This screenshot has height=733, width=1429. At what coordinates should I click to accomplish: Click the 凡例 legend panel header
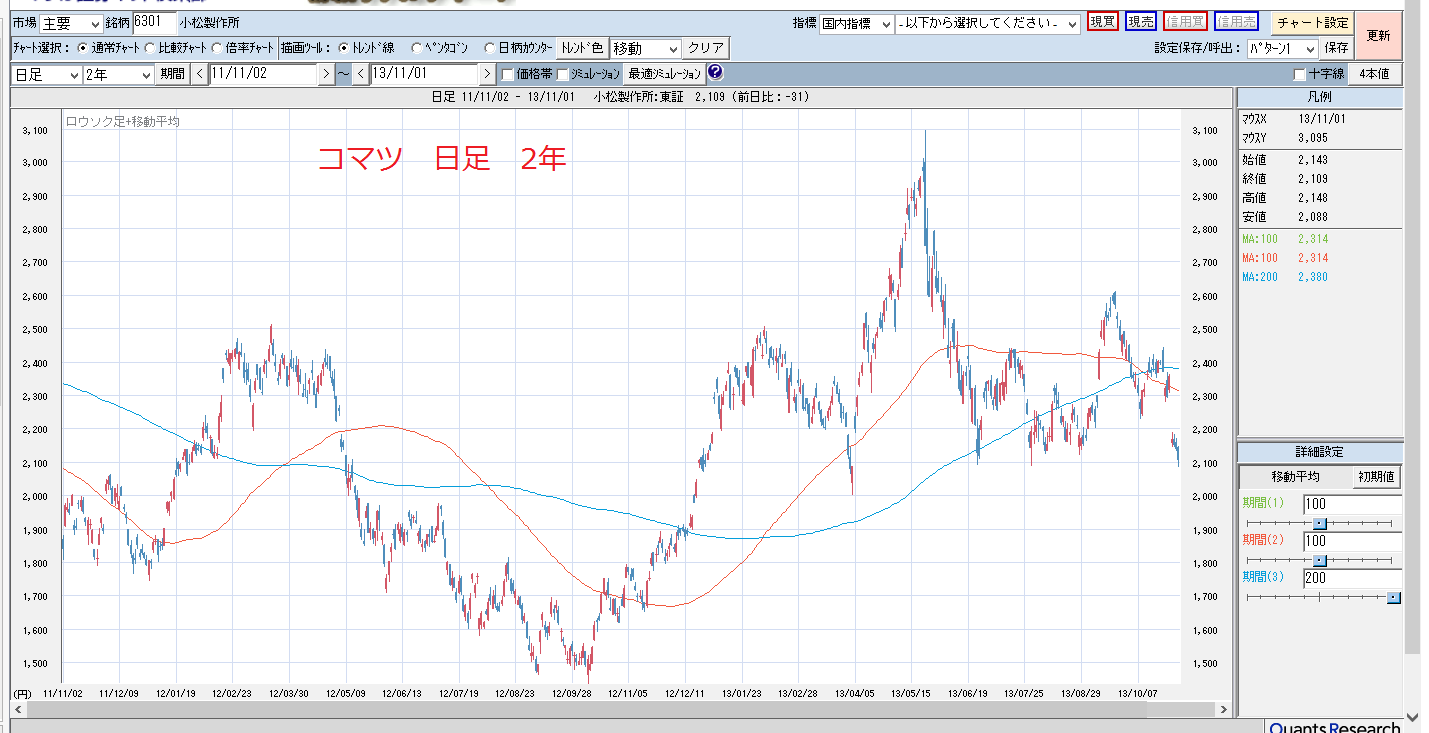tap(1320, 97)
